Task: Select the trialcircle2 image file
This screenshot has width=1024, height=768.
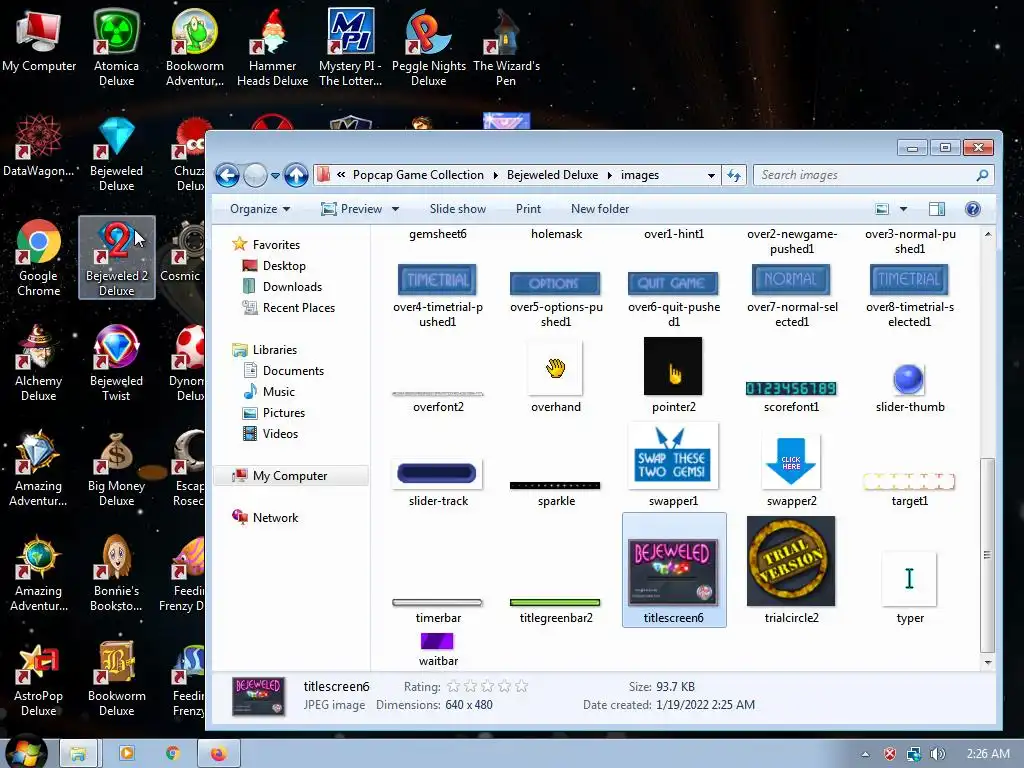Action: pos(791,569)
